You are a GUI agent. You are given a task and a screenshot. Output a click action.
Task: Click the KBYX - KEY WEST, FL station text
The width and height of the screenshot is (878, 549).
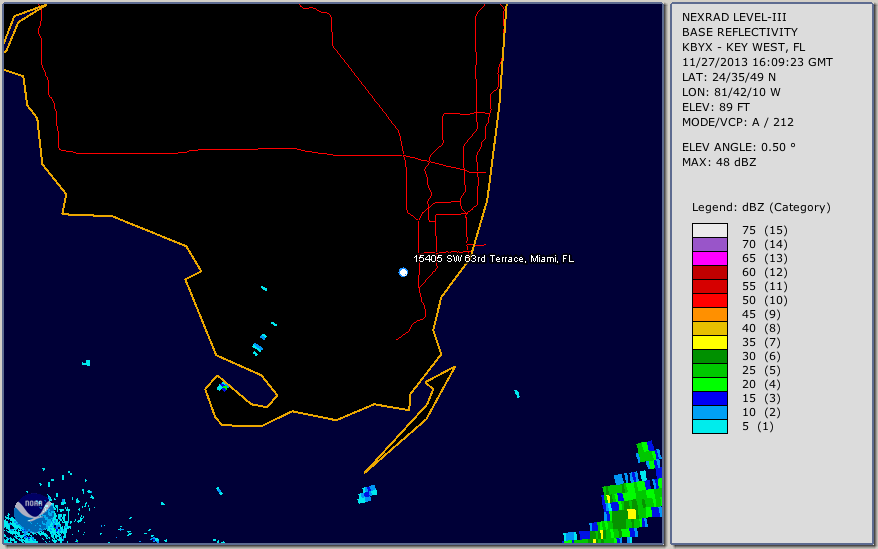(x=743, y=48)
